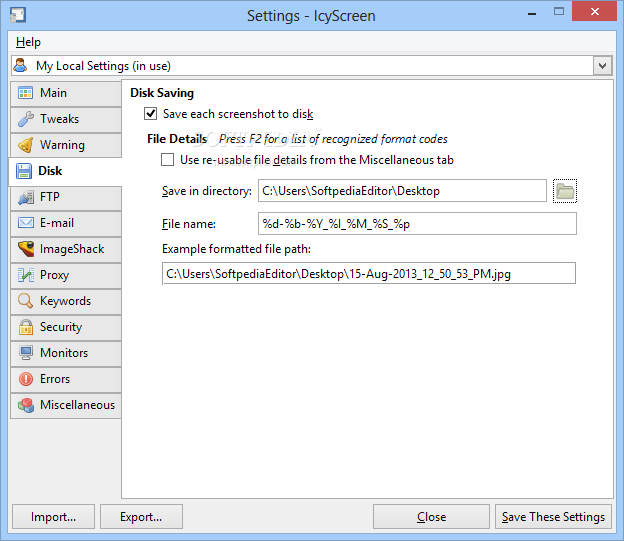Click the Warning bell icon
This screenshot has width=624, height=541.
pyautogui.click(x=25, y=145)
